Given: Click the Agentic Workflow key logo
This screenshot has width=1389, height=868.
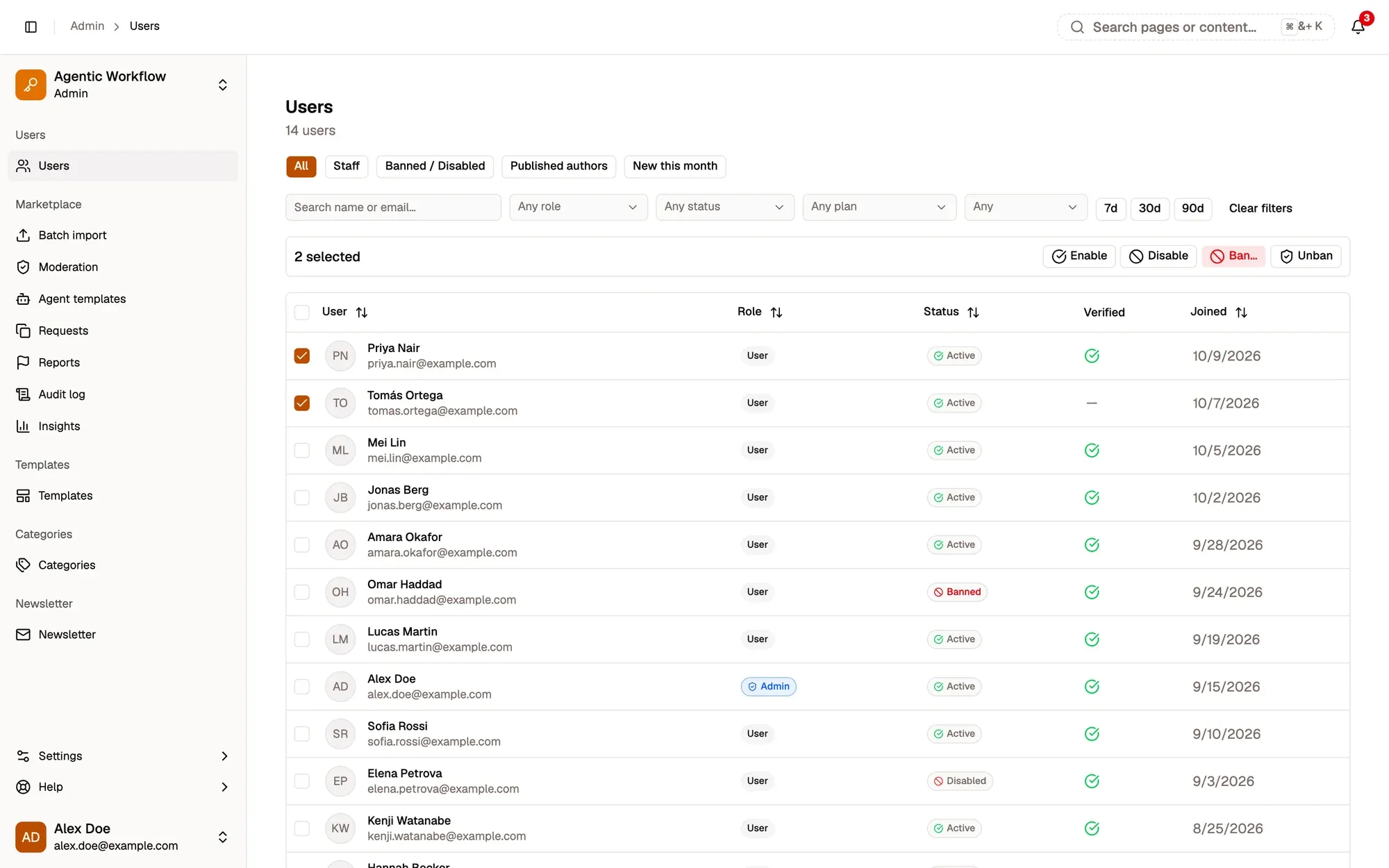Looking at the screenshot, I should 31,85.
